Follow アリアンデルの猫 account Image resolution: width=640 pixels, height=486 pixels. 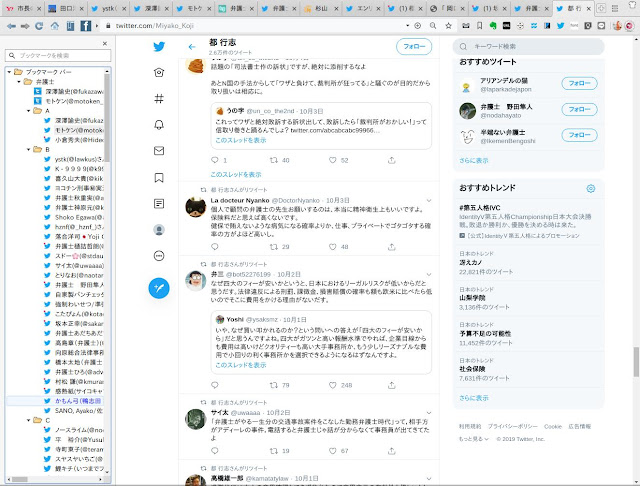[x=580, y=83]
